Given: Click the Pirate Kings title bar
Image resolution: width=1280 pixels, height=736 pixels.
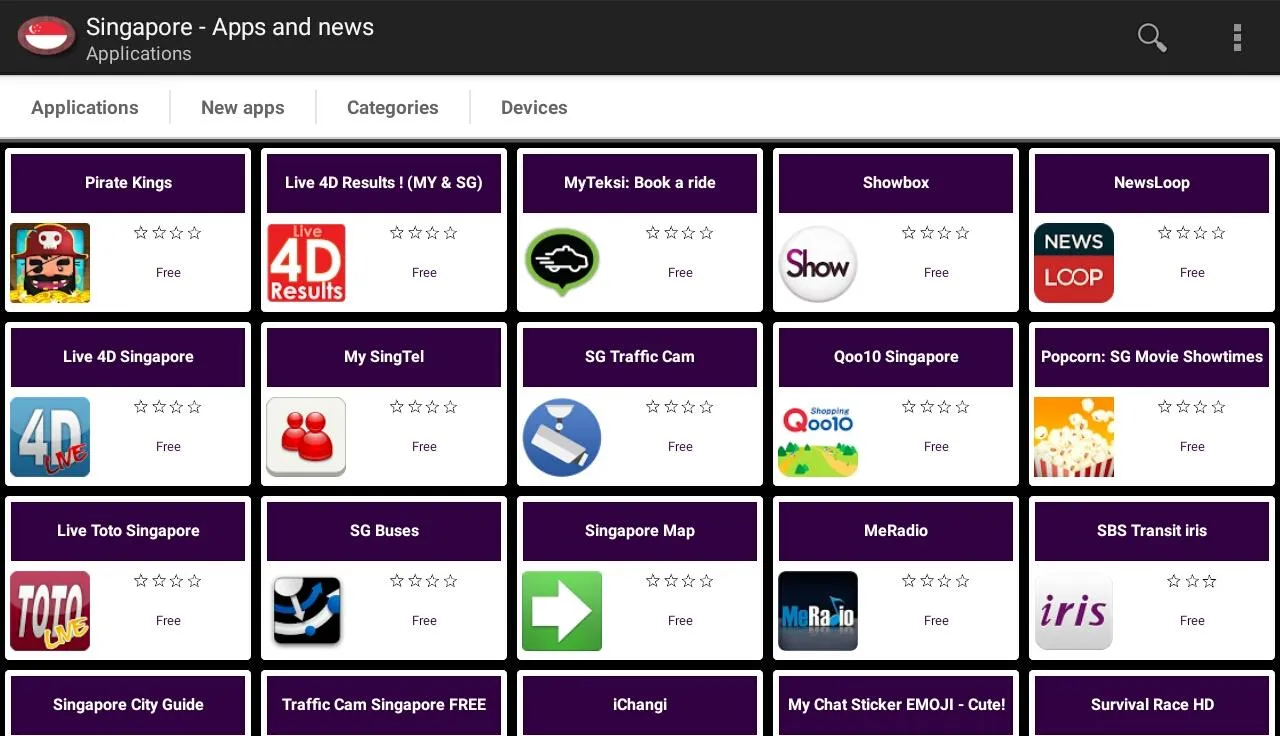Looking at the screenshot, I should pos(128,183).
